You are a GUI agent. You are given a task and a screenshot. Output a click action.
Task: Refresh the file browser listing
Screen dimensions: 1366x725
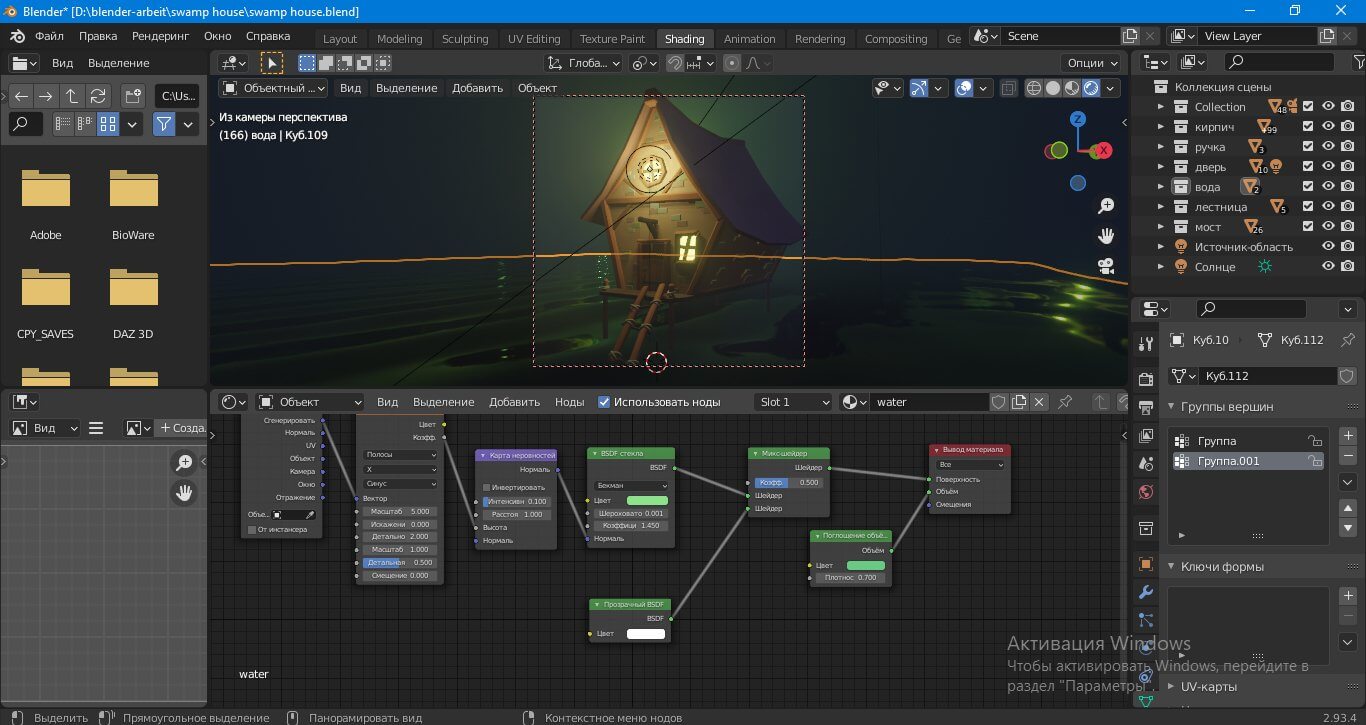pos(98,96)
